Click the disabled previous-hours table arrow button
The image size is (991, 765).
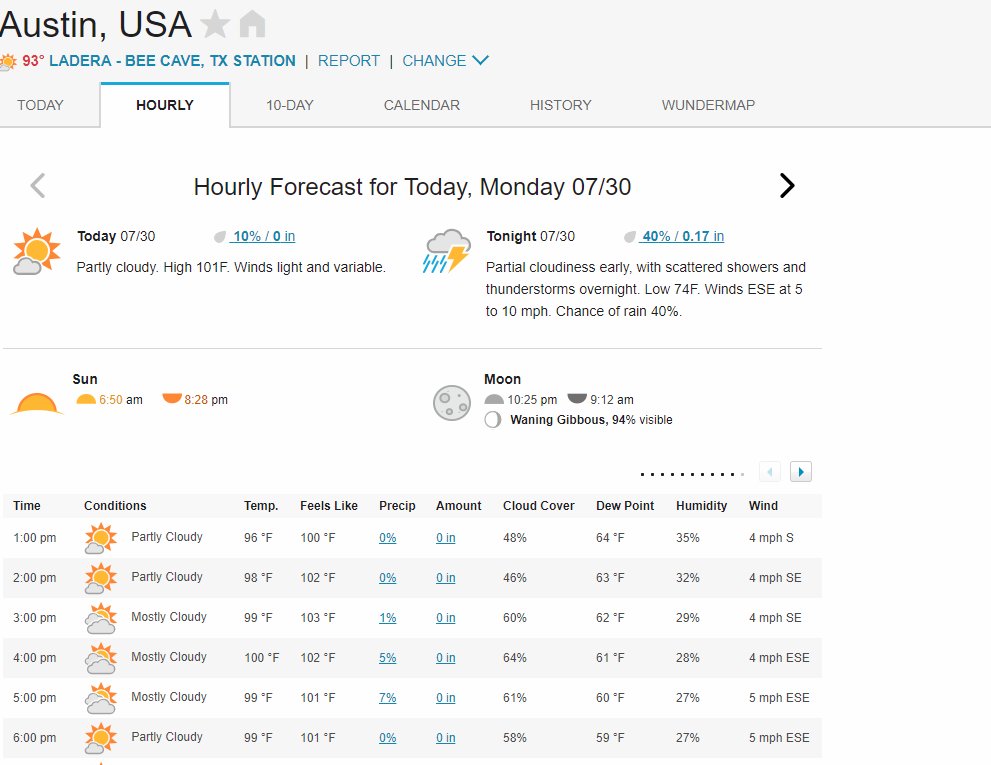(x=770, y=472)
